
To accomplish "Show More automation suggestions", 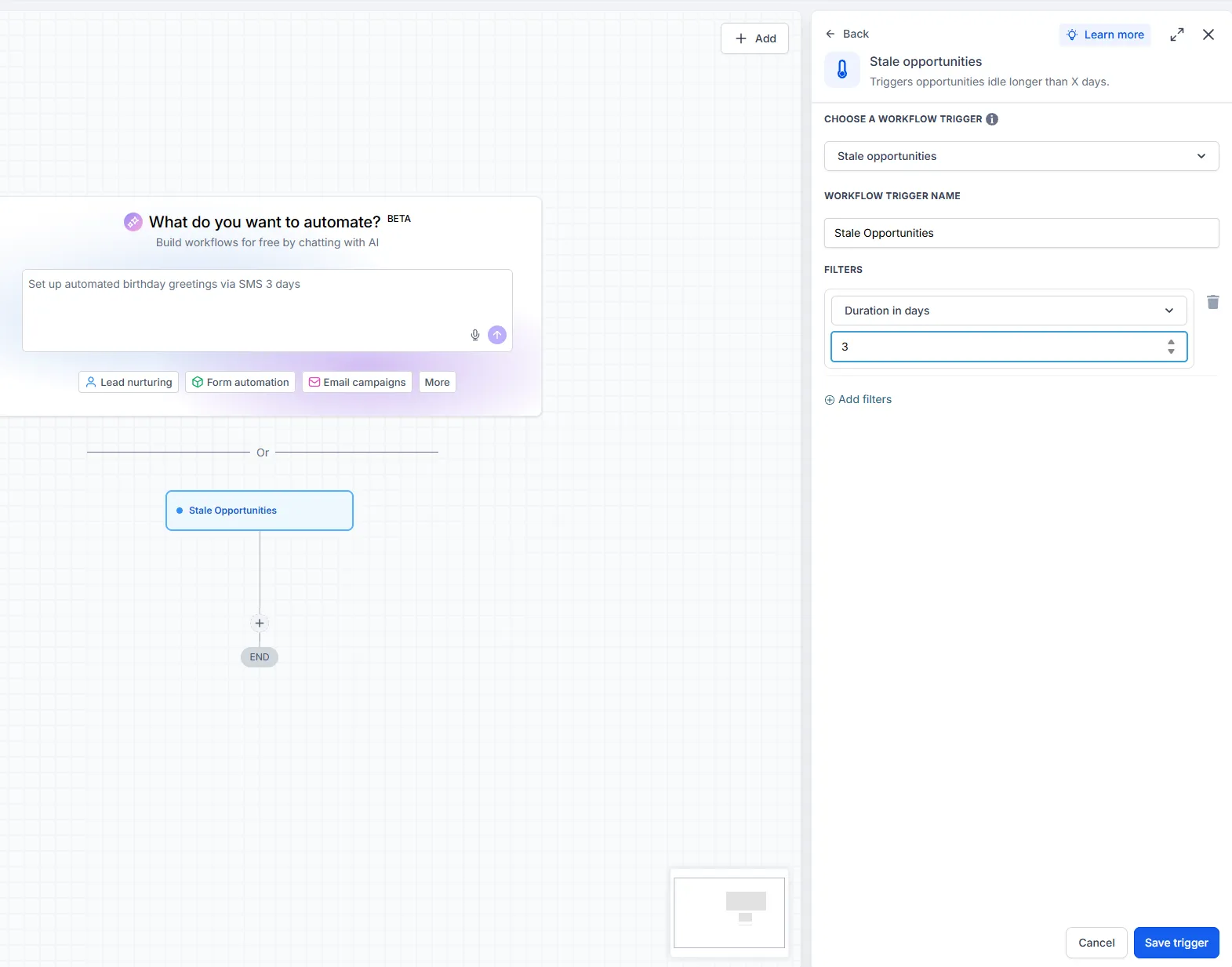I will coord(437,382).
